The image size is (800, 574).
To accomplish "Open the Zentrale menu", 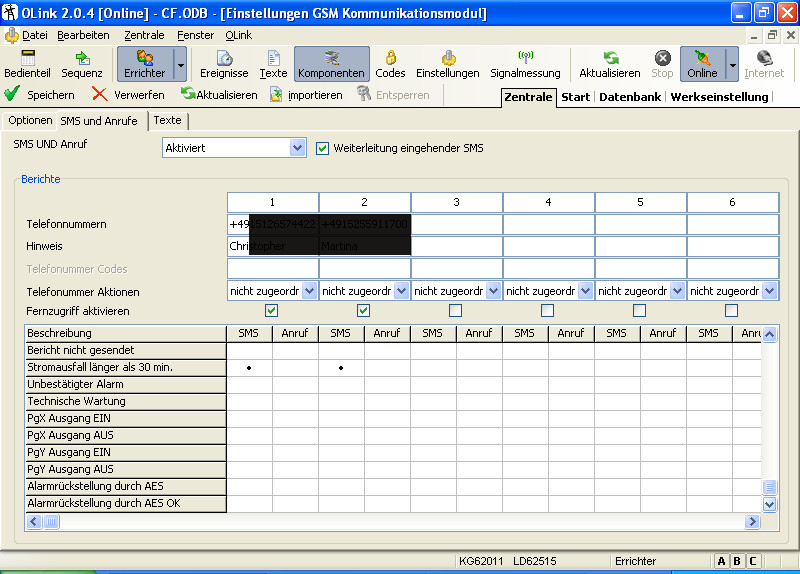I will click(145, 34).
